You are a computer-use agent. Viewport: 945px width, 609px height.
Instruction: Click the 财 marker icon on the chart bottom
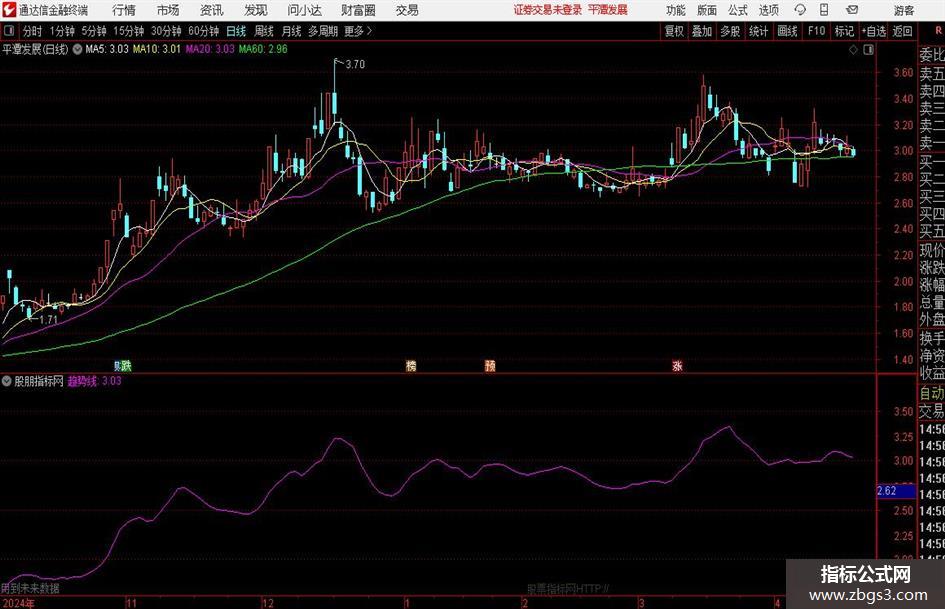click(117, 365)
